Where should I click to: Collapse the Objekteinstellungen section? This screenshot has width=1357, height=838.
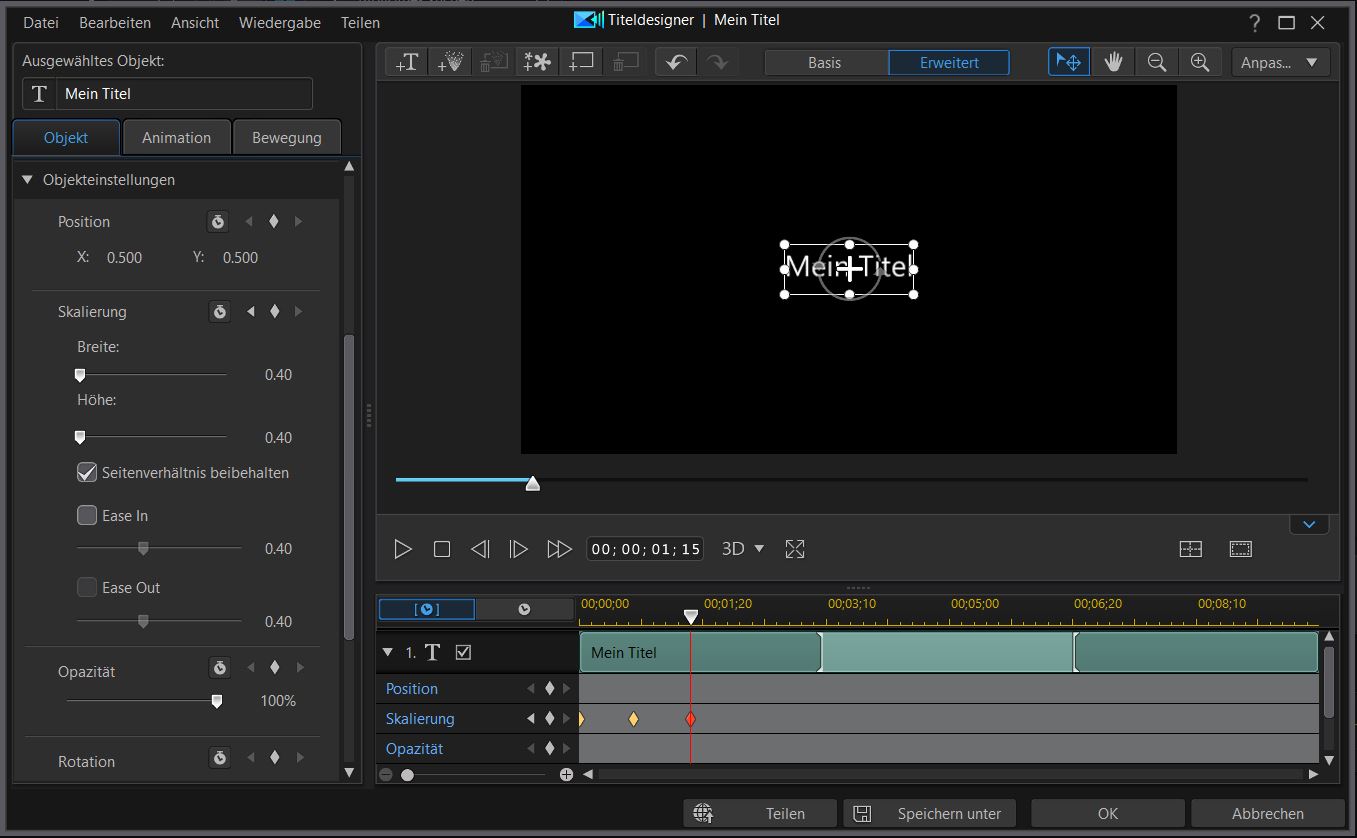pyautogui.click(x=26, y=180)
